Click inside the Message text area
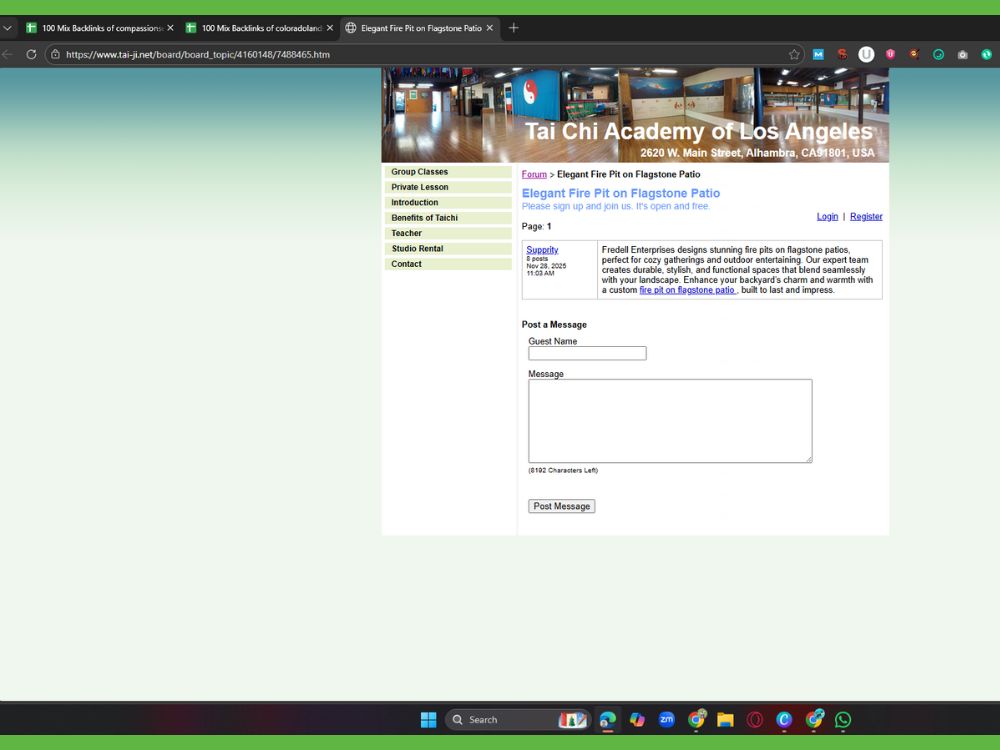 click(x=670, y=421)
